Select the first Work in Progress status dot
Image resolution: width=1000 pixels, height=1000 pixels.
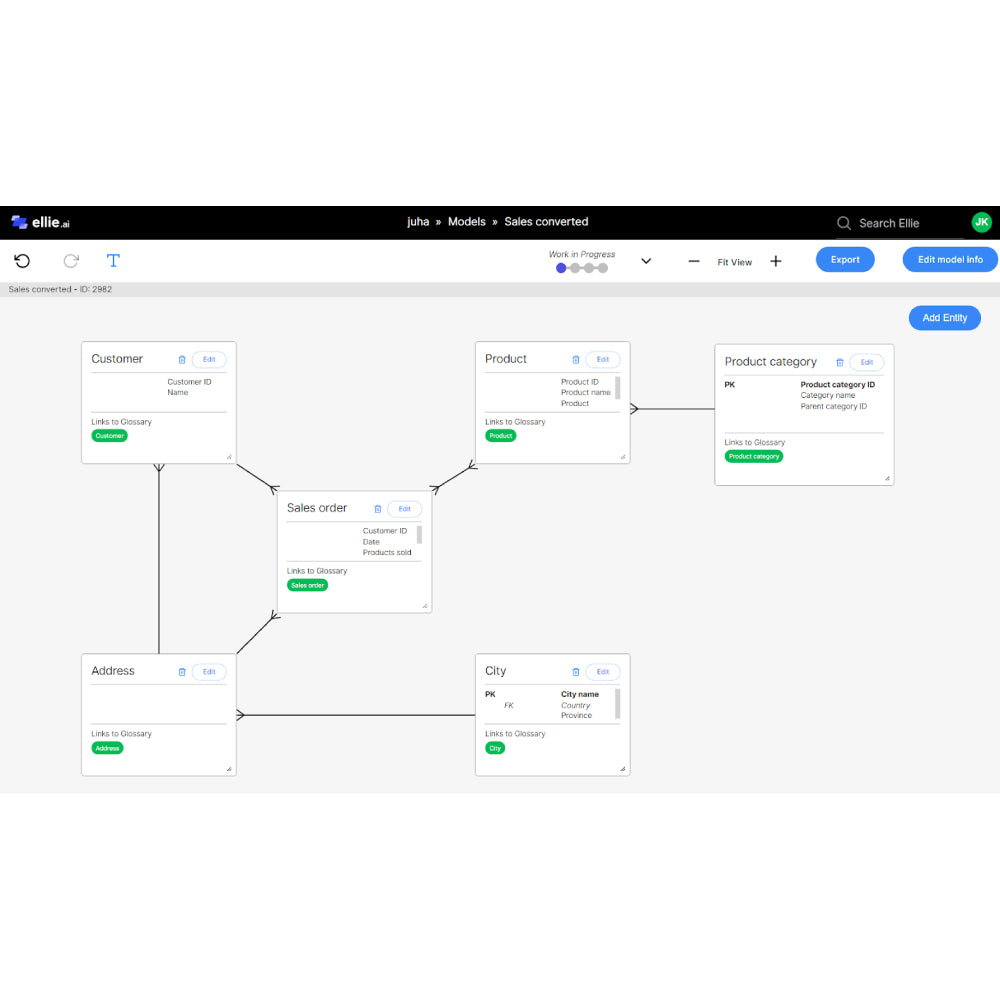[x=561, y=268]
